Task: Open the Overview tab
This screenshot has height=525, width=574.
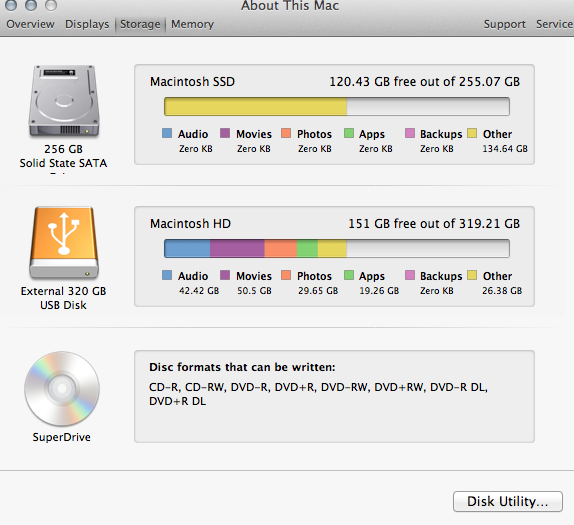Action: click(x=30, y=24)
